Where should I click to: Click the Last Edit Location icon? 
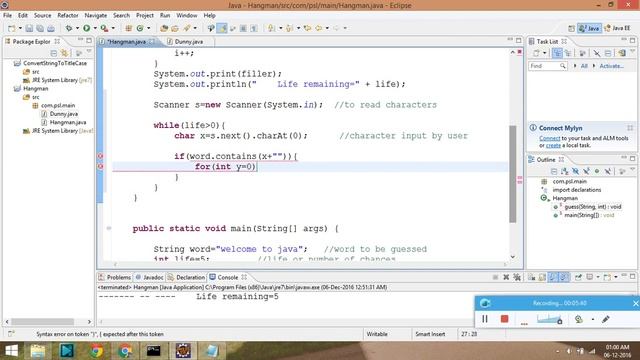coord(307,28)
